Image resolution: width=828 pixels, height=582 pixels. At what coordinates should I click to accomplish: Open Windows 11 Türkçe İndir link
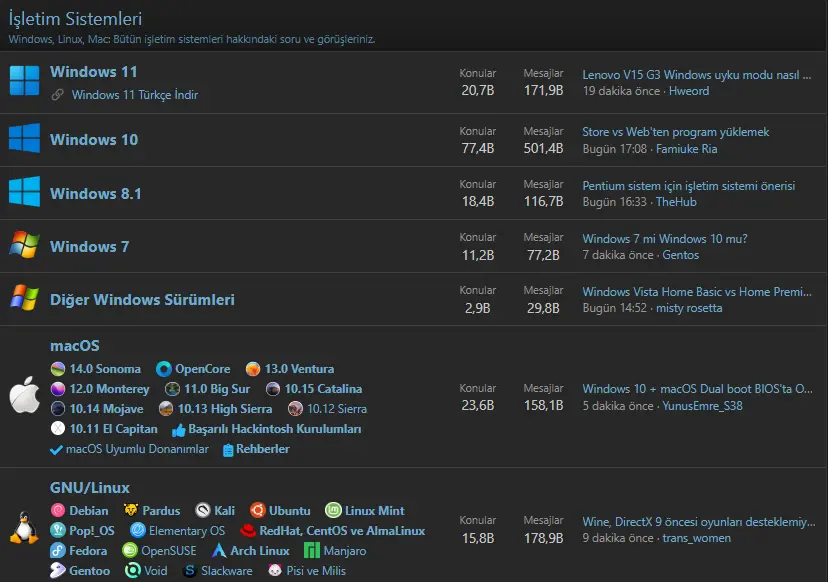tap(135, 95)
